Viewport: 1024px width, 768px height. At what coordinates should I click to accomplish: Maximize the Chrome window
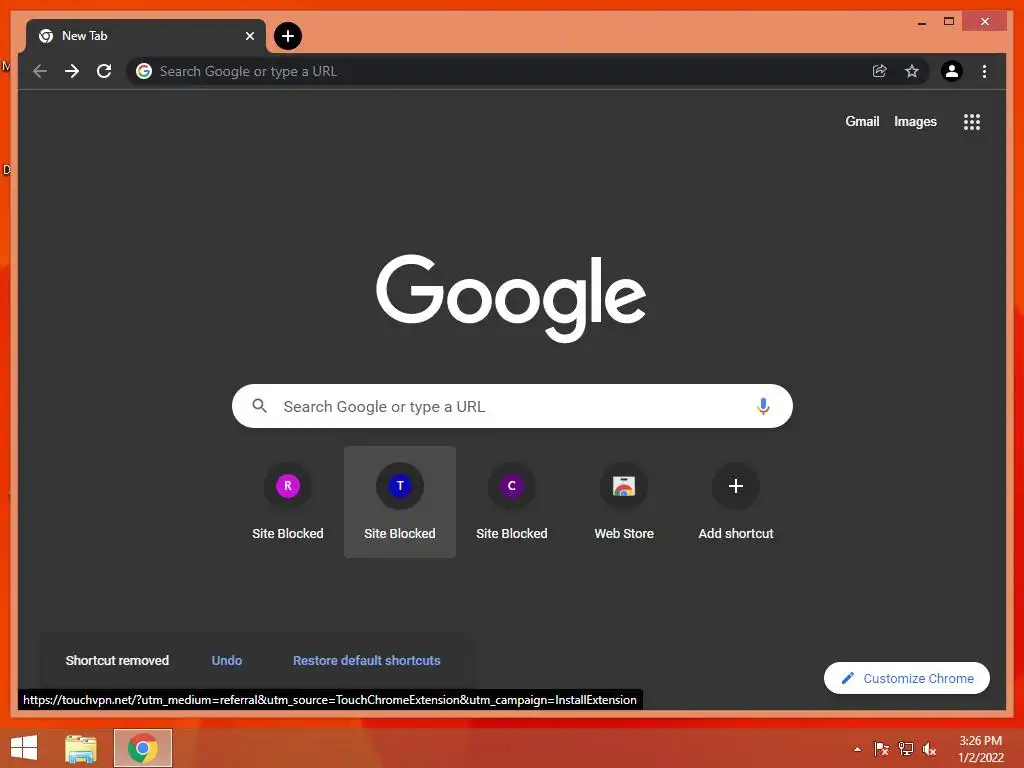pyautogui.click(x=948, y=22)
